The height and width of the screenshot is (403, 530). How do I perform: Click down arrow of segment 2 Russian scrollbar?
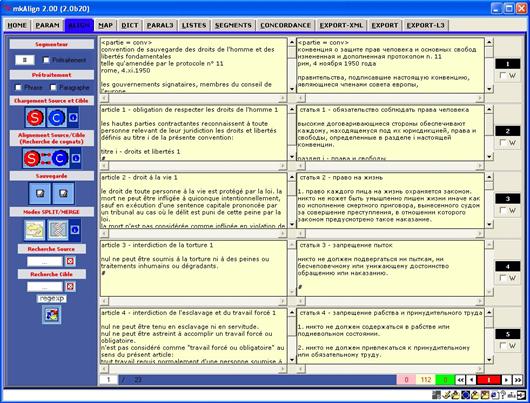489,157
